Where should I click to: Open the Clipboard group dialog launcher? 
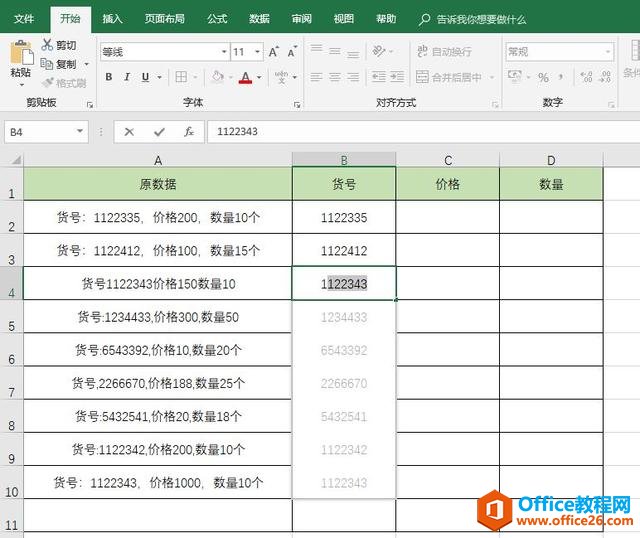pyautogui.click(x=90, y=105)
